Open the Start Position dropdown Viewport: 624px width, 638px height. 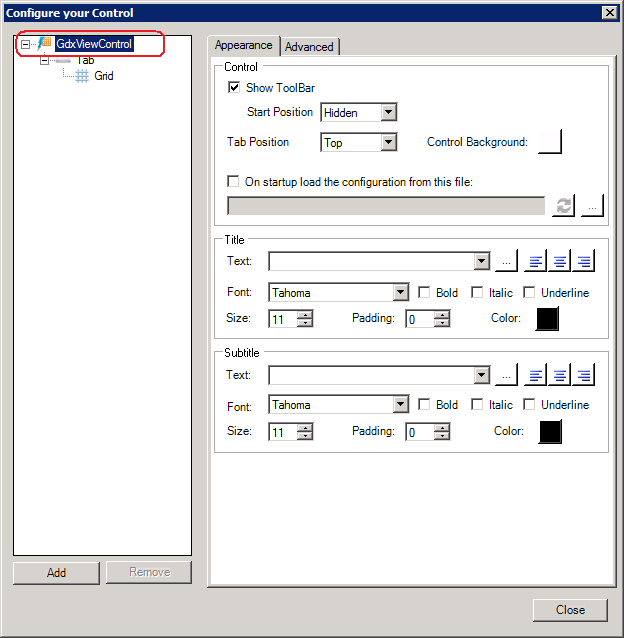pyautogui.click(x=389, y=113)
